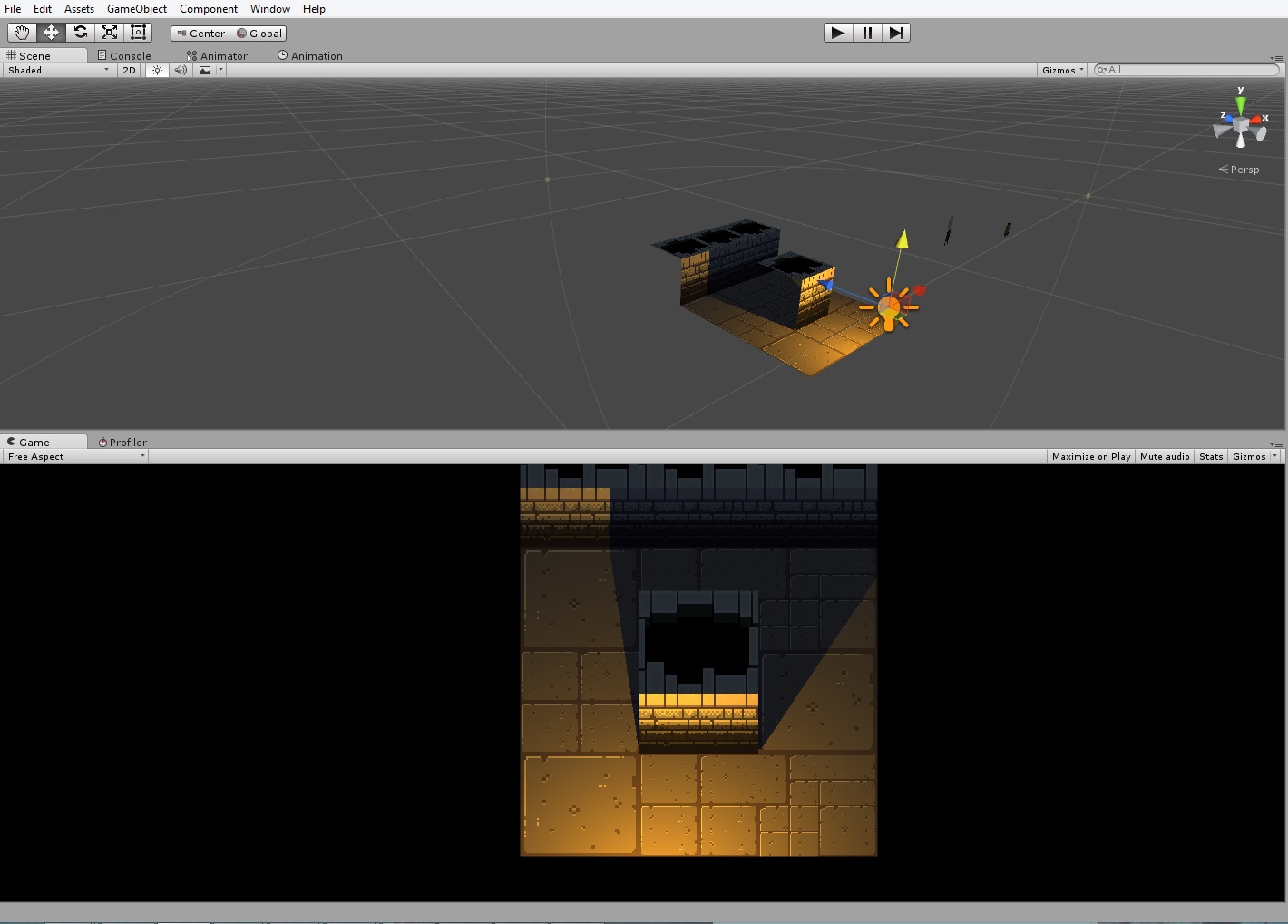Select the Scale tool

click(x=109, y=32)
